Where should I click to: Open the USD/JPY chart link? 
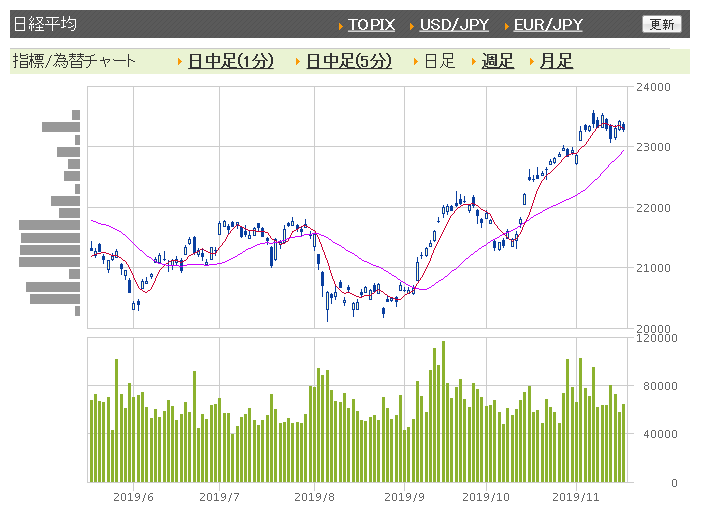coord(454,25)
